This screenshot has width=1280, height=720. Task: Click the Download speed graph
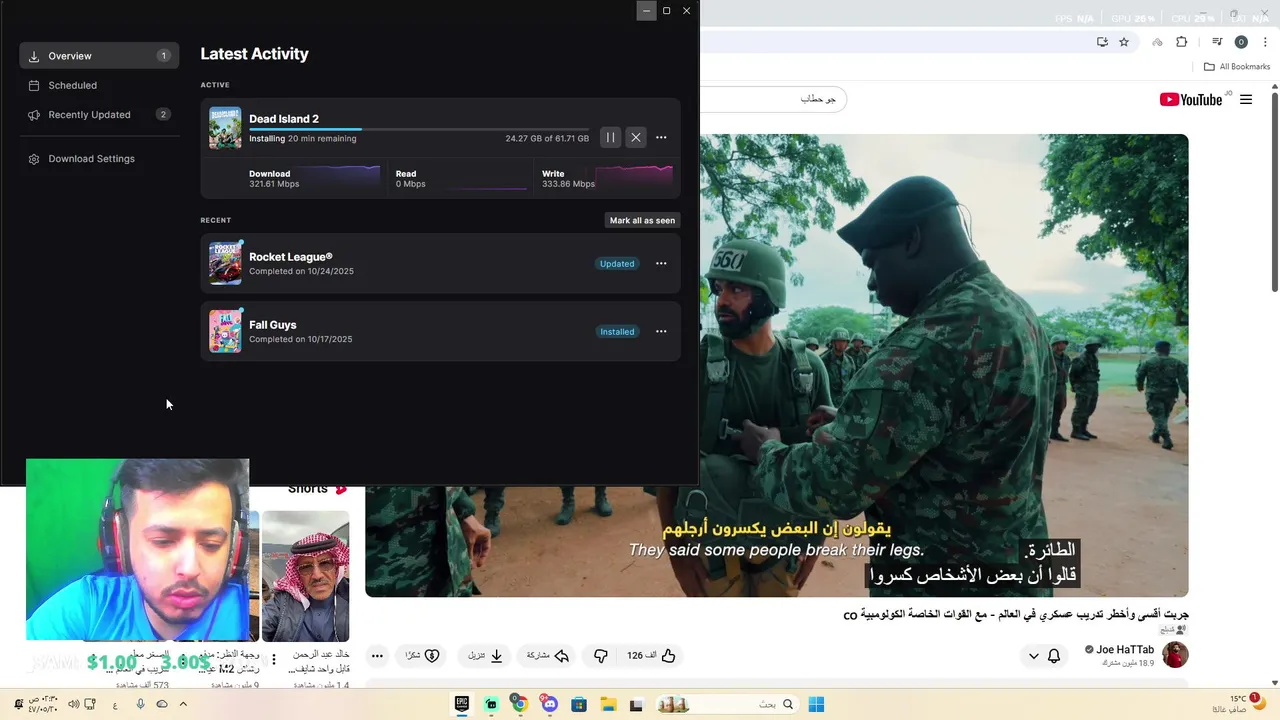click(340, 178)
